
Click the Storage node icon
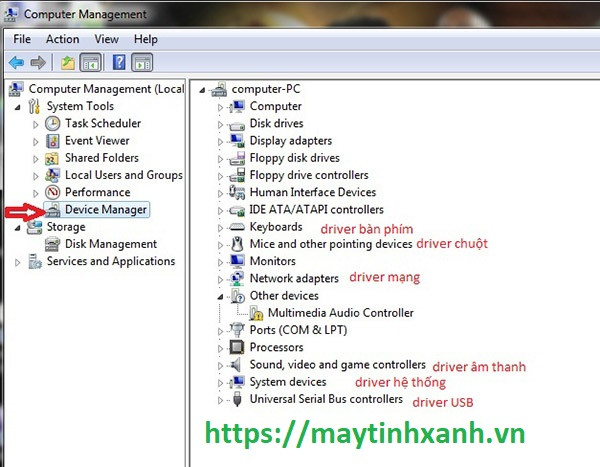pos(34,227)
